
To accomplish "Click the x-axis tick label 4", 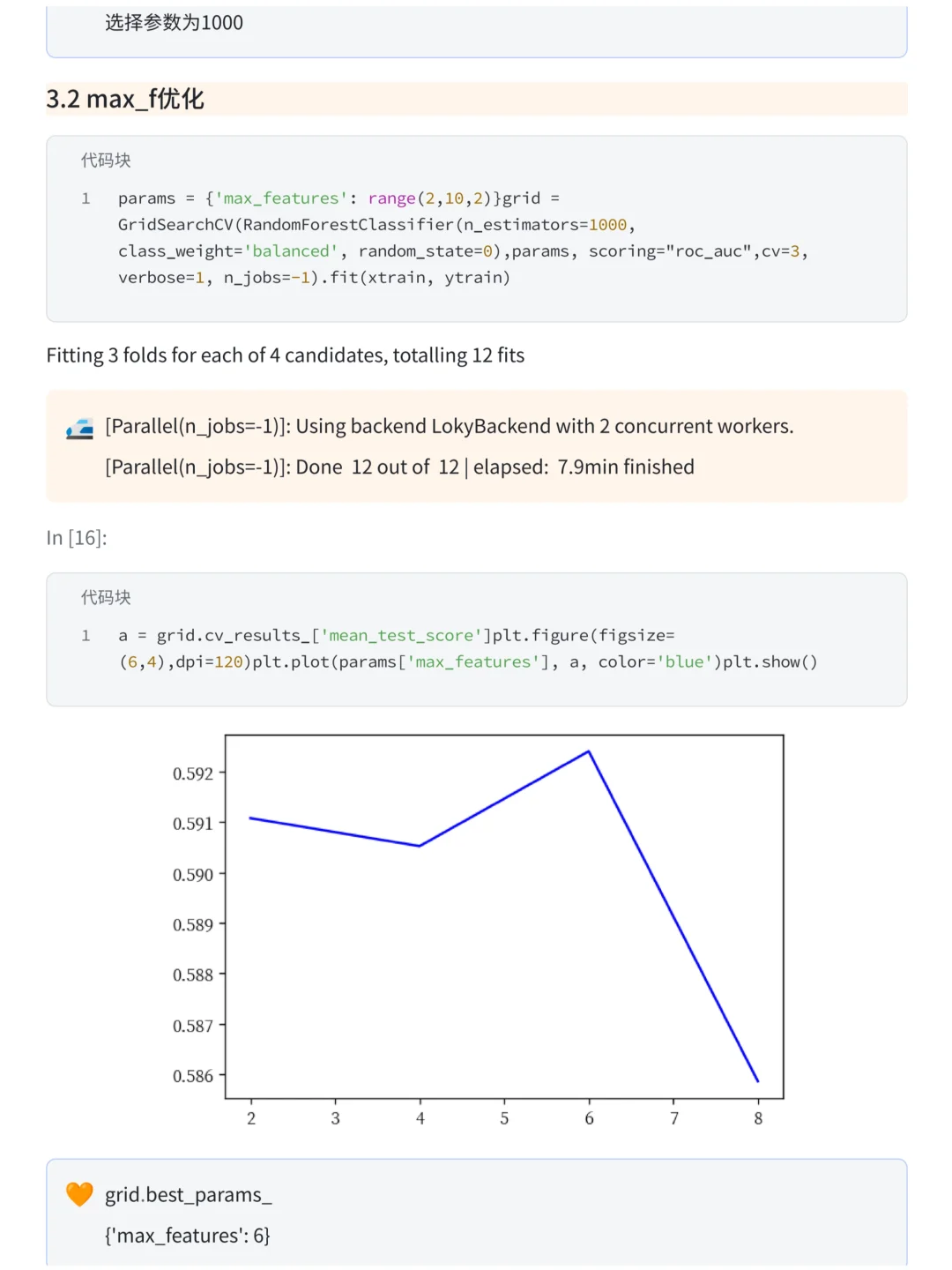I will (x=420, y=1118).
